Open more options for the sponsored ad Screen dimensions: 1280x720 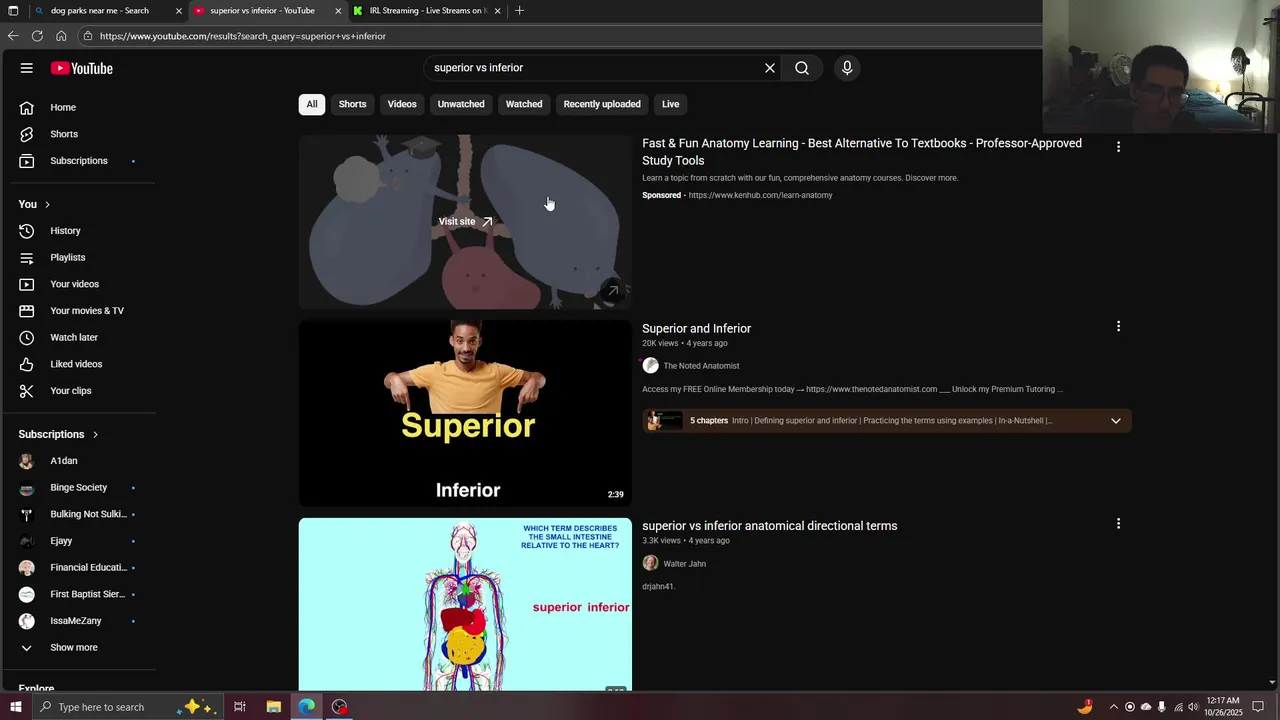tap(1118, 147)
